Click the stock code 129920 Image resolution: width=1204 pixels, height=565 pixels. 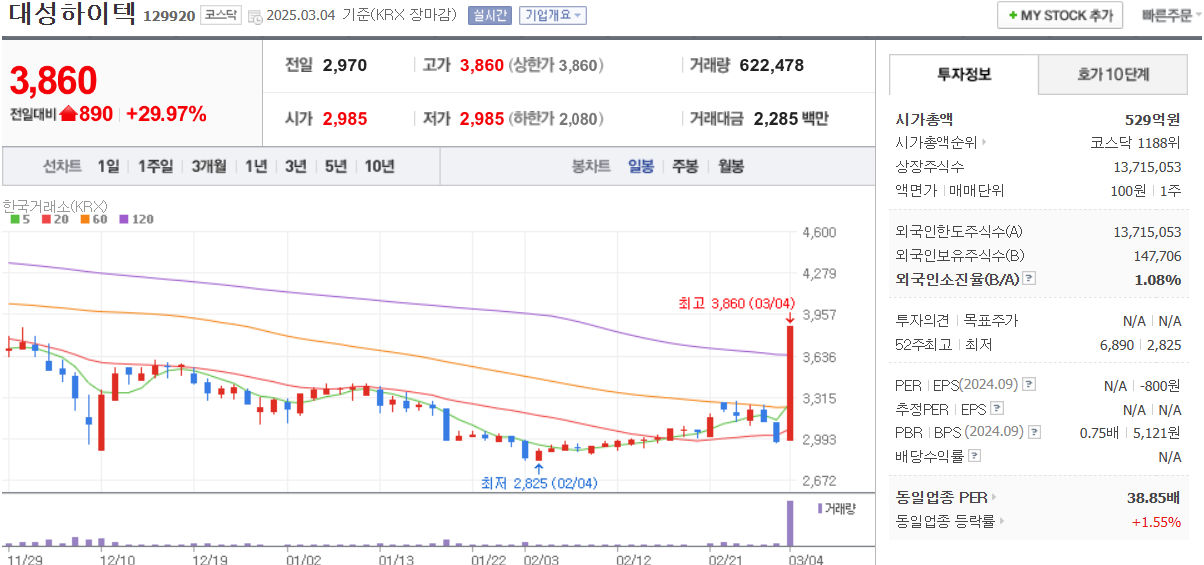click(169, 16)
